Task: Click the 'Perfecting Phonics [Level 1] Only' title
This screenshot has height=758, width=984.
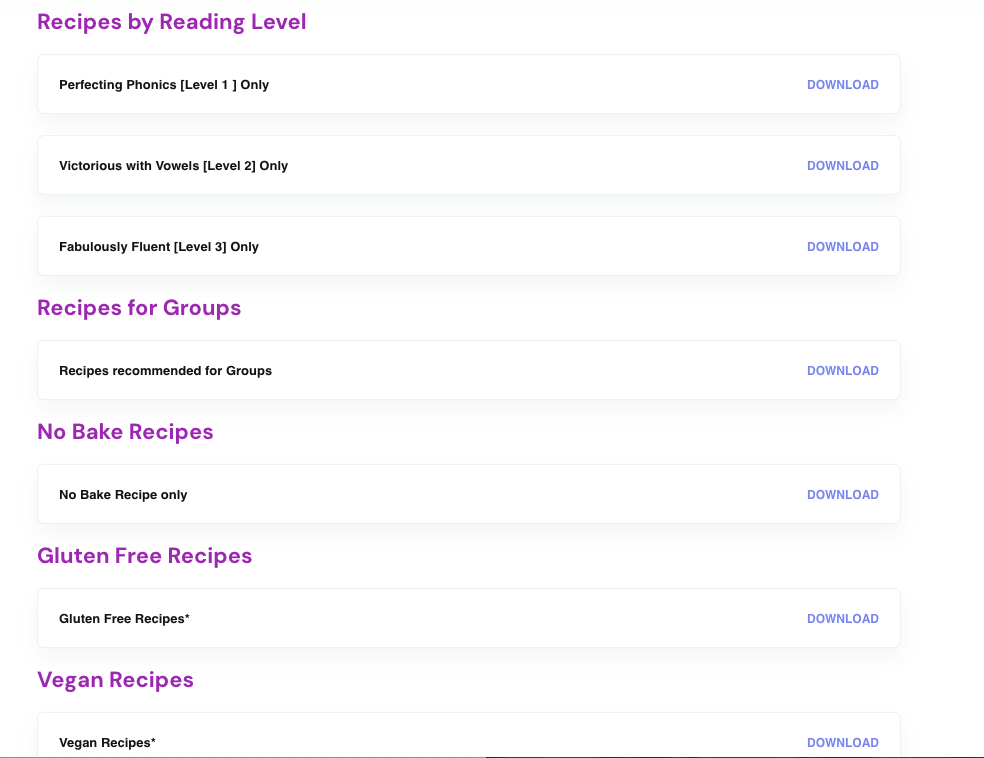Action: coord(164,85)
